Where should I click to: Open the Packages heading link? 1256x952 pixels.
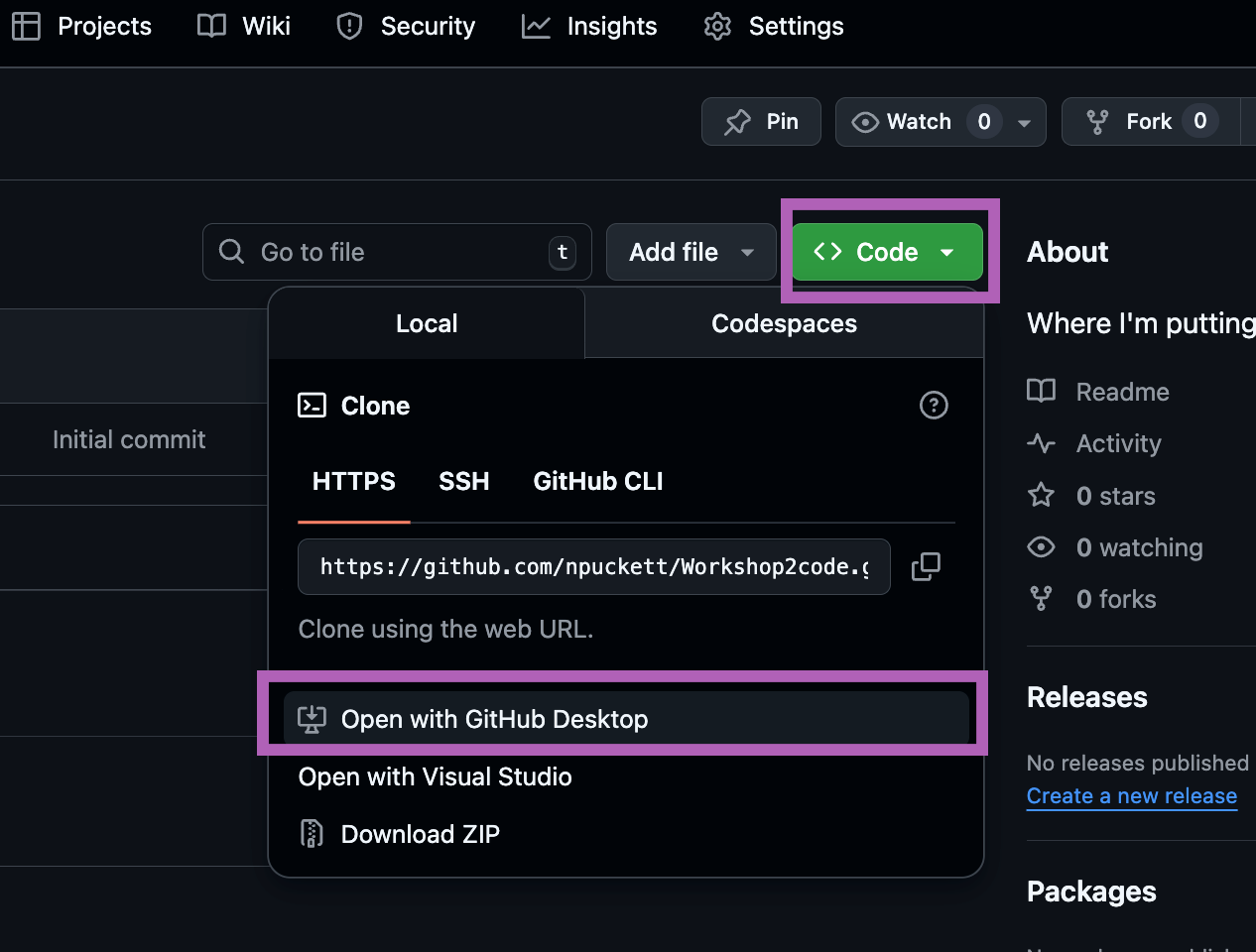pyautogui.click(x=1091, y=892)
